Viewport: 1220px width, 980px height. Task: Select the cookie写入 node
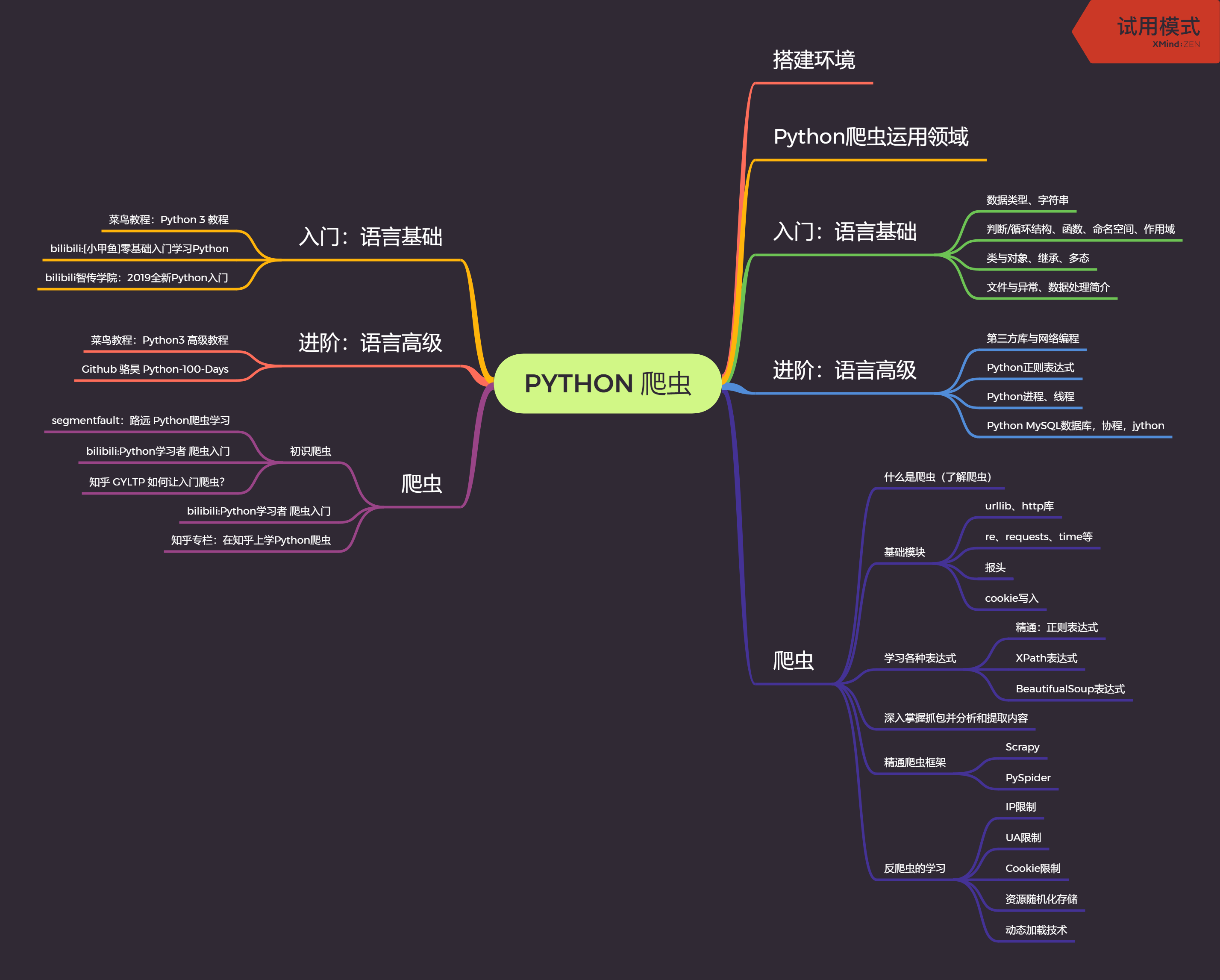pyautogui.click(x=1012, y=599)
